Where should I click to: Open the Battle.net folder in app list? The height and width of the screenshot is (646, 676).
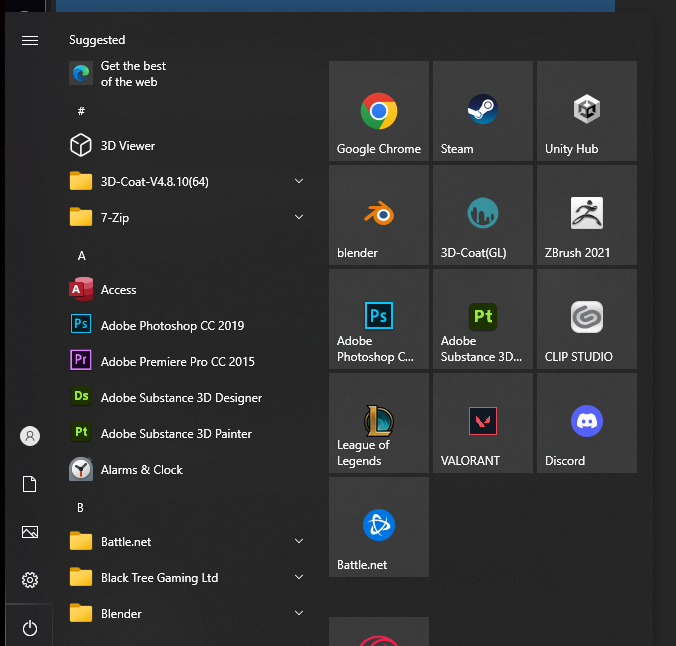(188, 541)
